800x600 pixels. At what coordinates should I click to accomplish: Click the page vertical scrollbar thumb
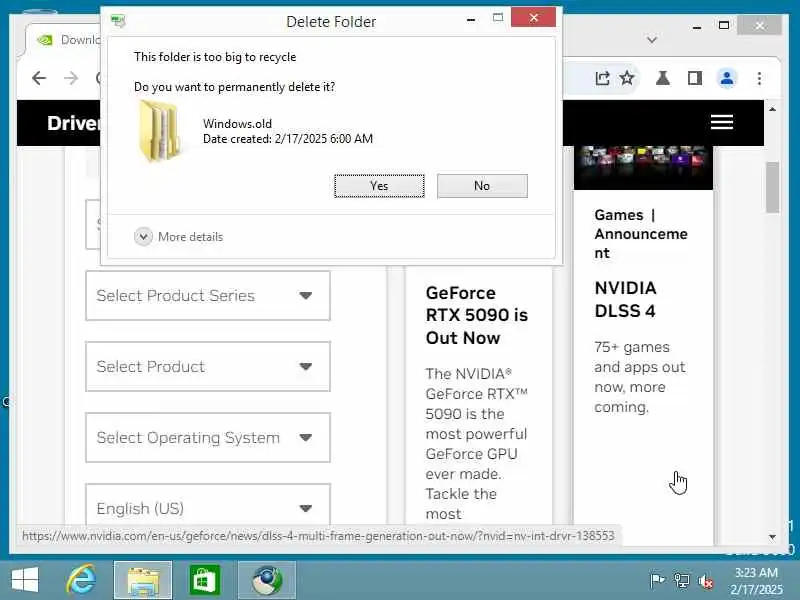772,187
